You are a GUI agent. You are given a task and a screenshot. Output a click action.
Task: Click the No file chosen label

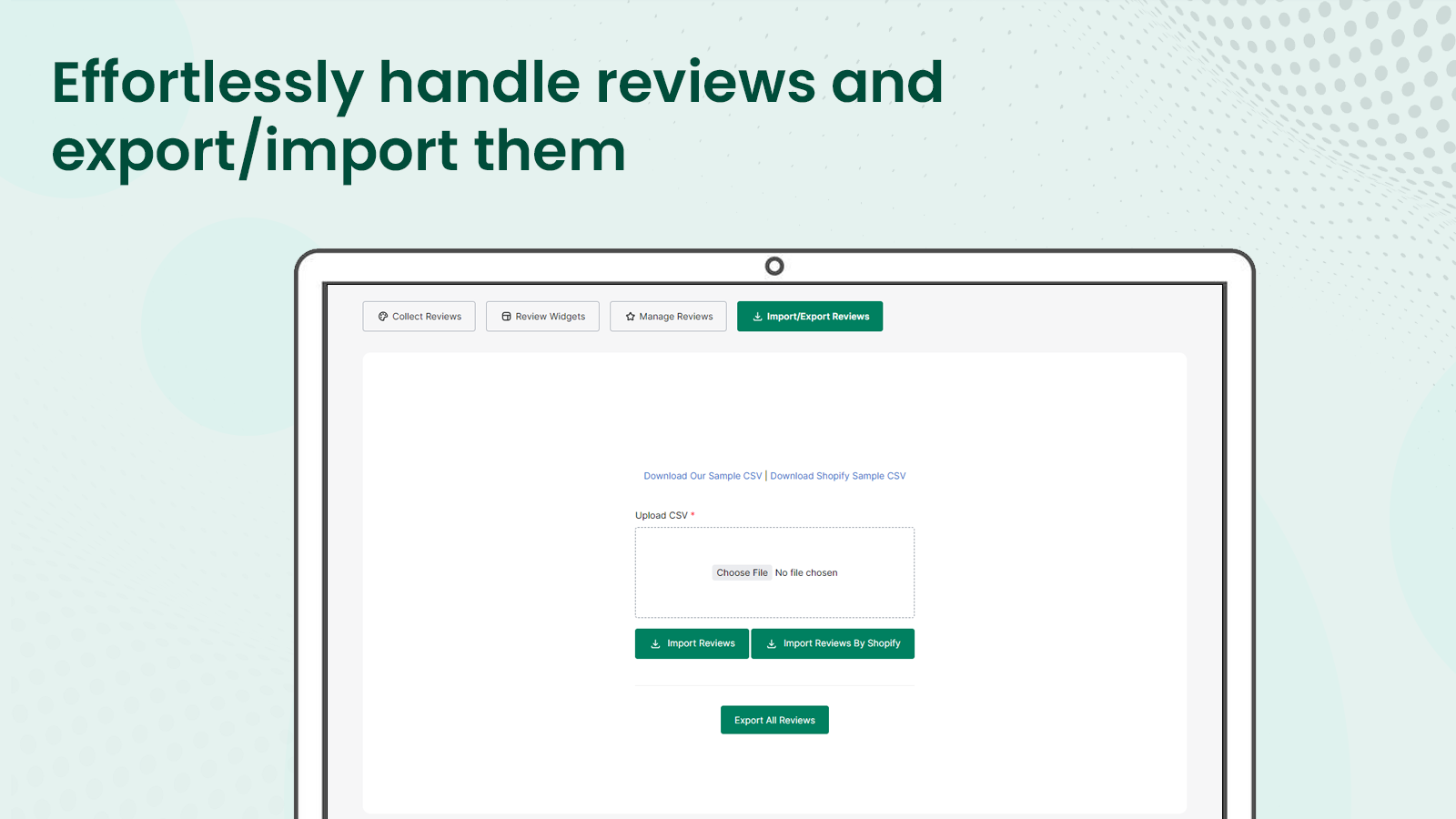click(806, 572)
